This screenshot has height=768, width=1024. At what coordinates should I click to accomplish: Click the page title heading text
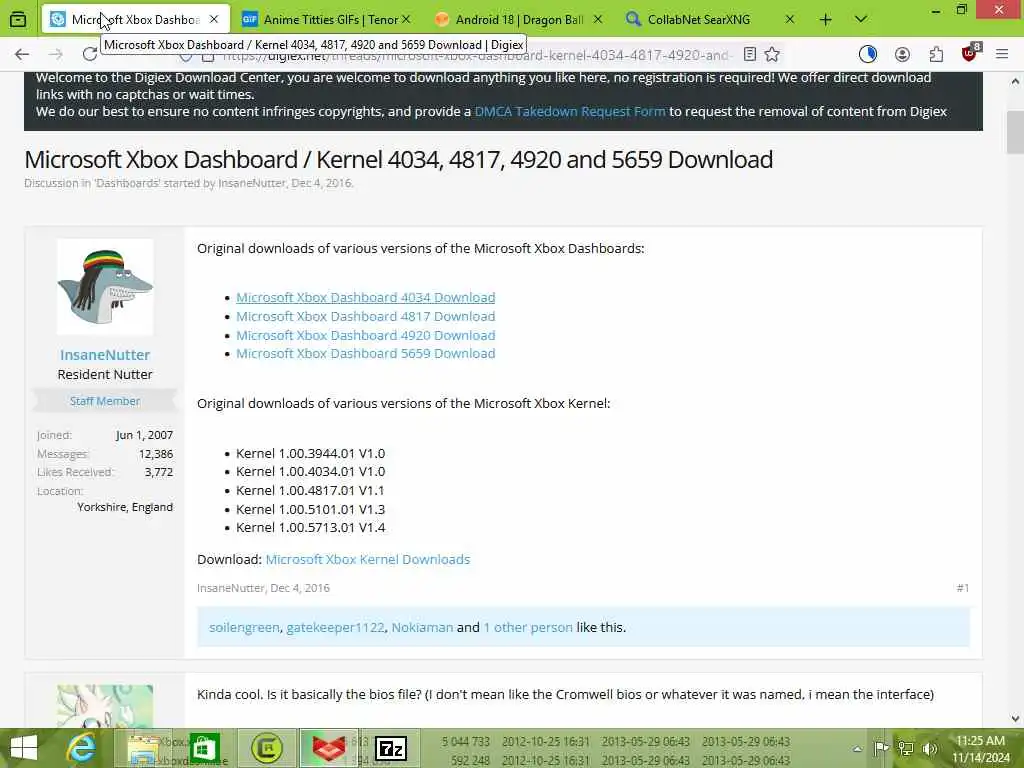point(398,159)
